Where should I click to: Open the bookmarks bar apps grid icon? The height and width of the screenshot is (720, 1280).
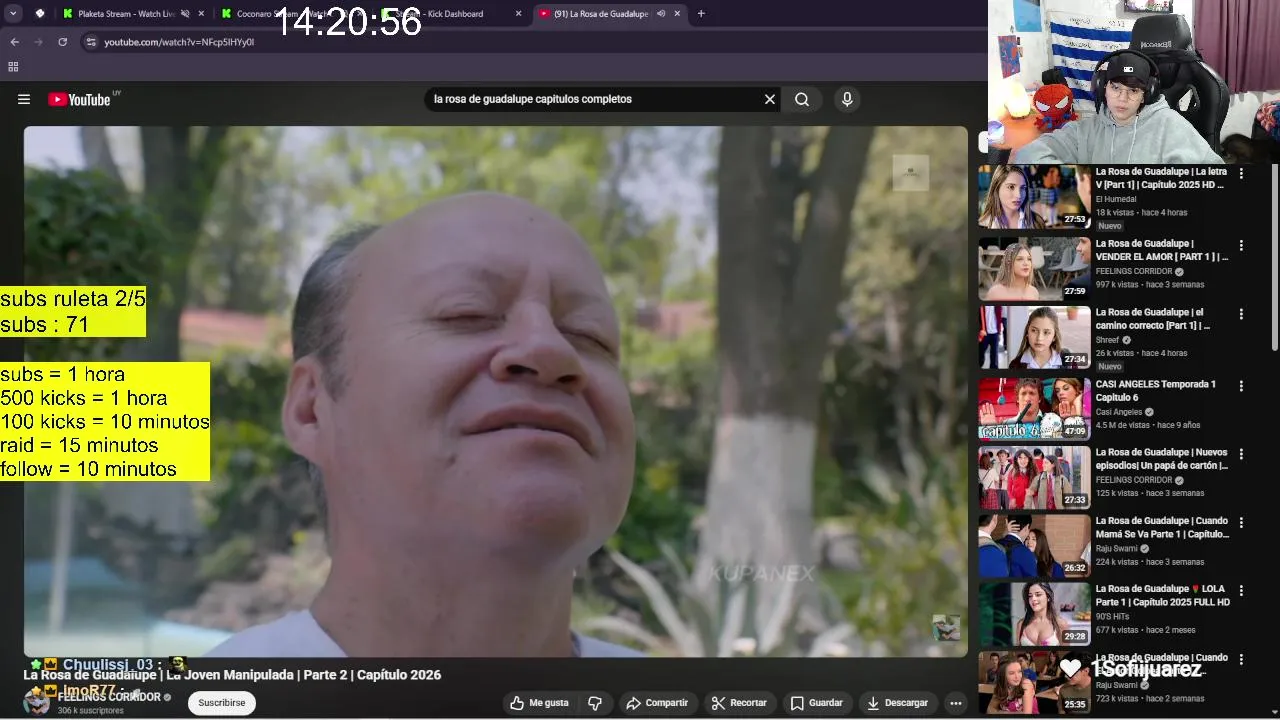click(13, 67)
